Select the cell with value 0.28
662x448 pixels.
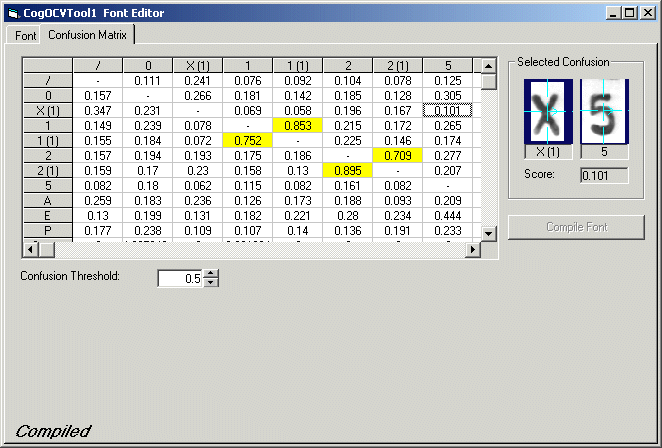348,215
